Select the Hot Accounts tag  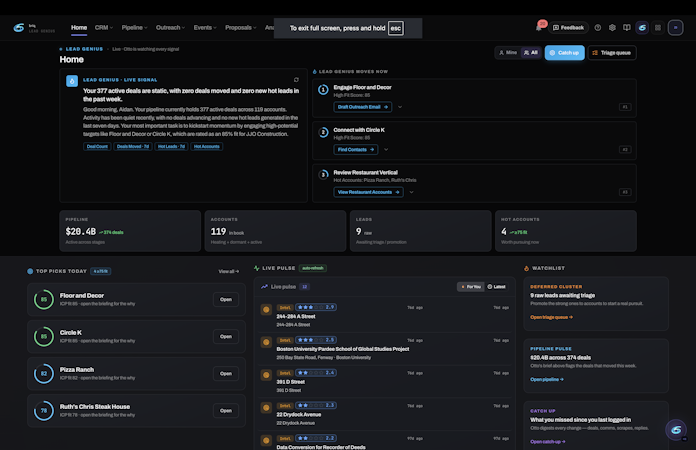pos(207,146)
